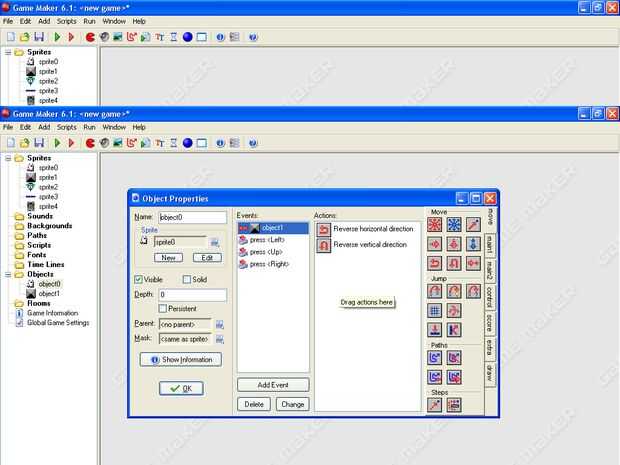Screen dimensions: 620x465
Task: Select the press <Up> event
Action: [273, 252]
